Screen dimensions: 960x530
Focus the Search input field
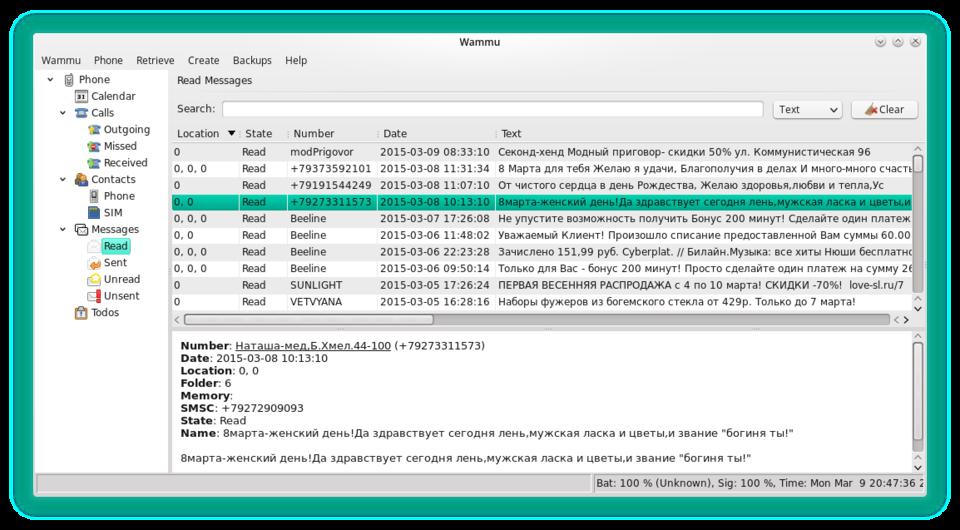click(x=492, y=110)
